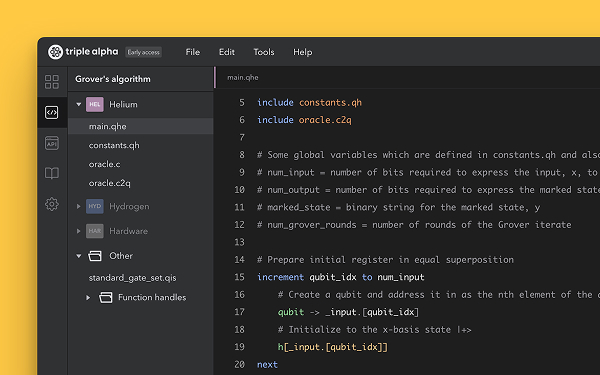
Task: Collapse the Other tree section
Action: pyautogui.click(x=78, y=256)
